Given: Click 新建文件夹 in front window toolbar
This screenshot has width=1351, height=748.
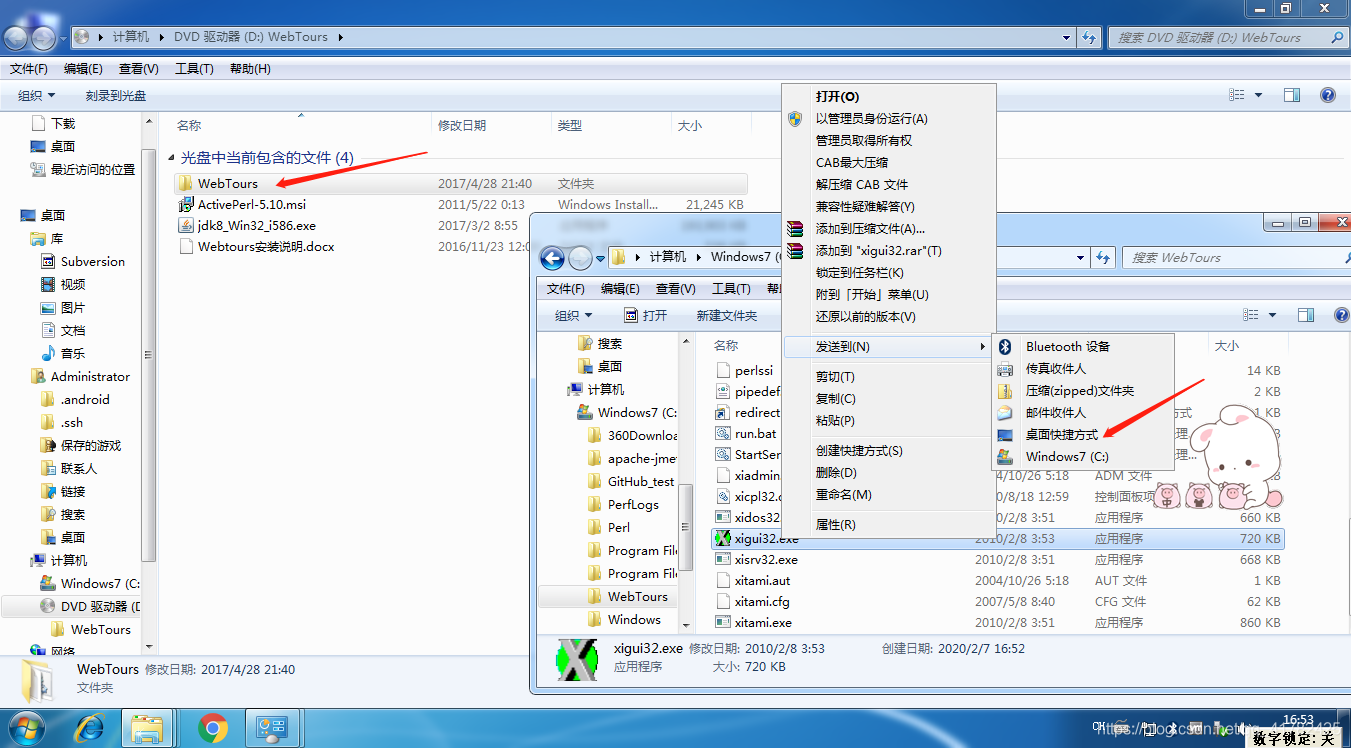Looking at the screenshot, I should tap(727, 316).
